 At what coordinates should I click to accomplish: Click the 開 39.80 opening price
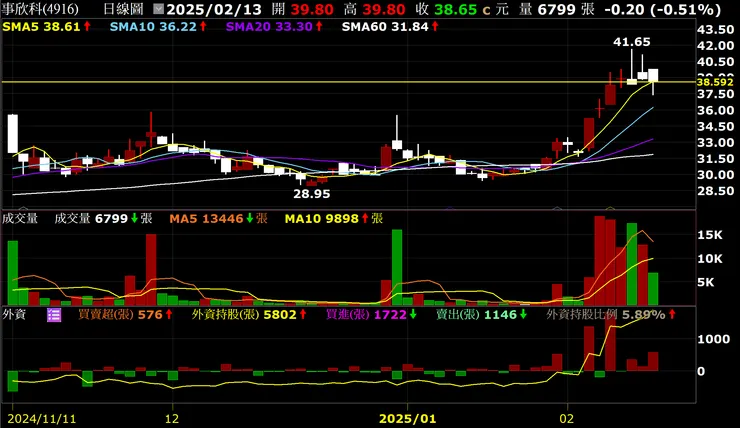point(303,9)
